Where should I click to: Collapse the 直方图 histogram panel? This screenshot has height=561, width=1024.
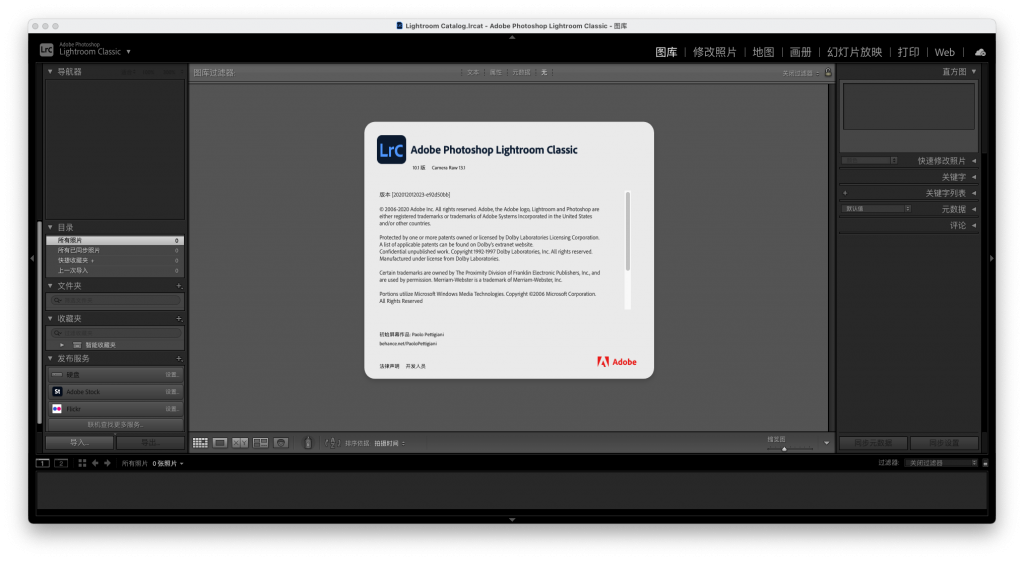(974, 72)
